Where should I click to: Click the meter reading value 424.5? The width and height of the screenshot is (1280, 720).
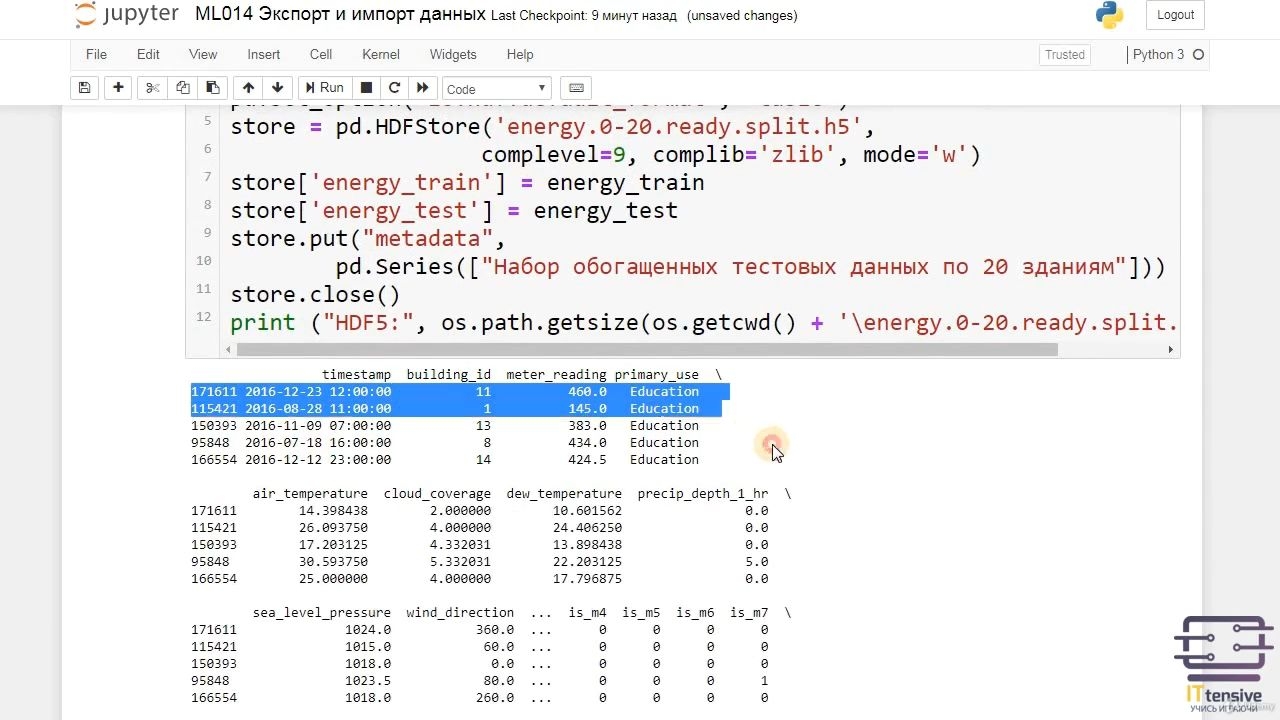coord(587,460)
